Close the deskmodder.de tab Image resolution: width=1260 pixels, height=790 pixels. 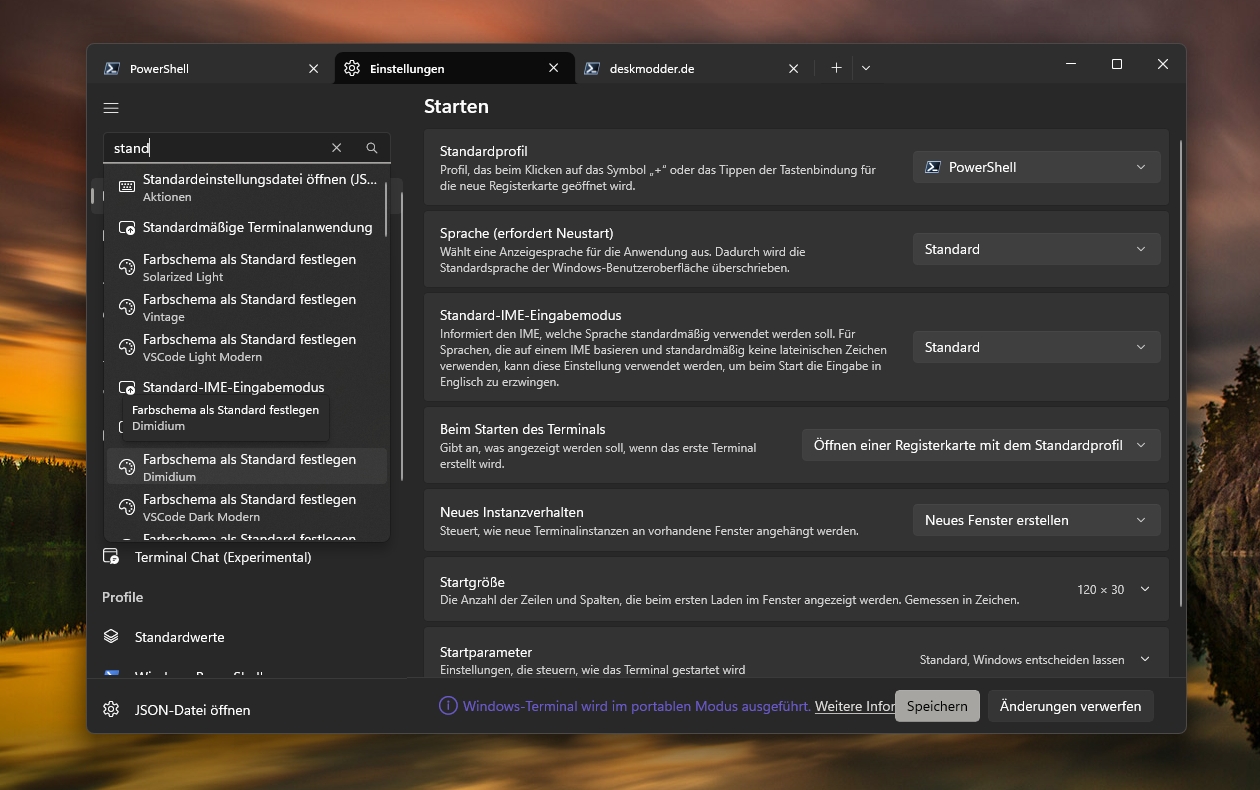click(793, 69)
